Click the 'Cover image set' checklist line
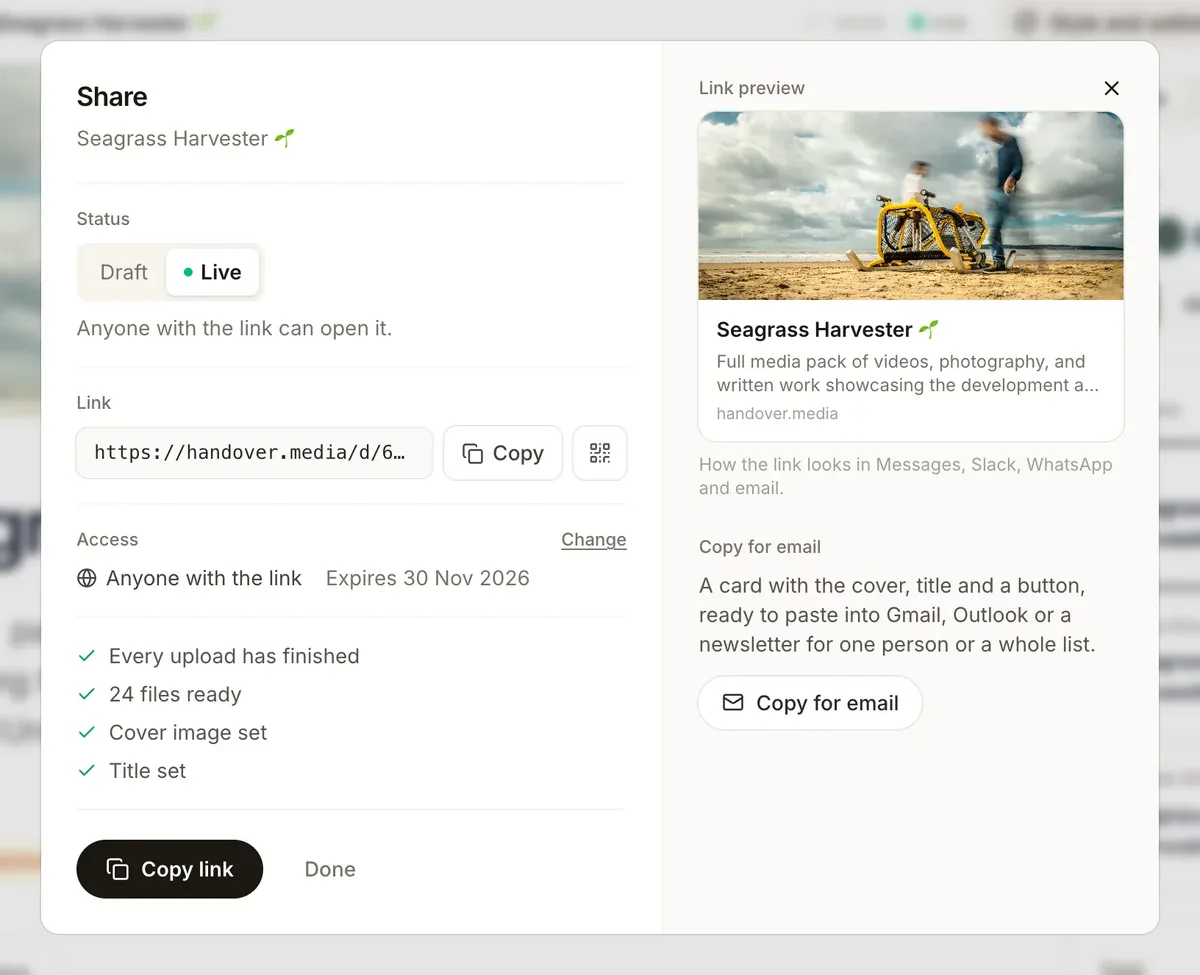 pos(172,732)
